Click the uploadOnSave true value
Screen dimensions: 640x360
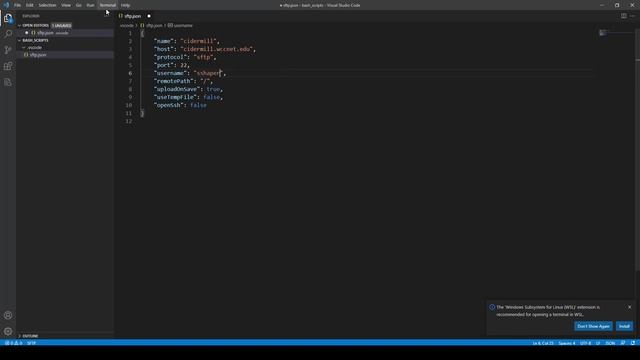point(213,89)
